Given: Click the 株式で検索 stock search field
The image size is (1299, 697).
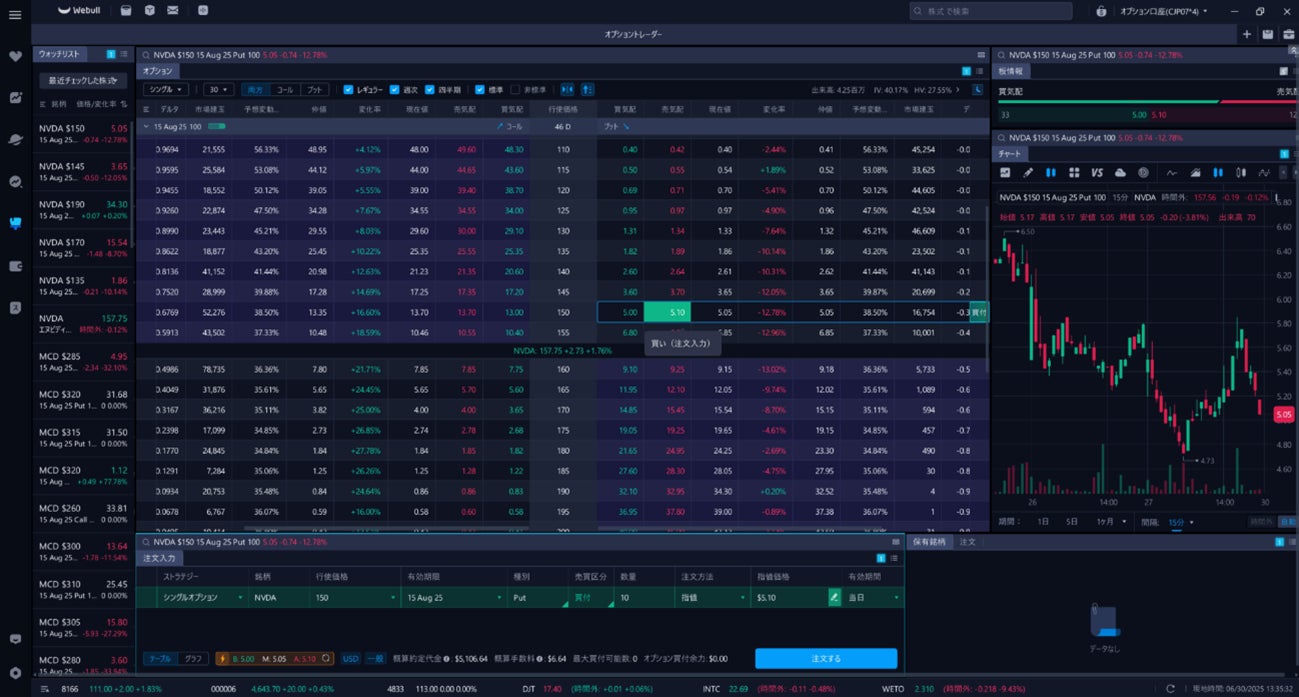Looking at the screenshot, I should 991,11.
